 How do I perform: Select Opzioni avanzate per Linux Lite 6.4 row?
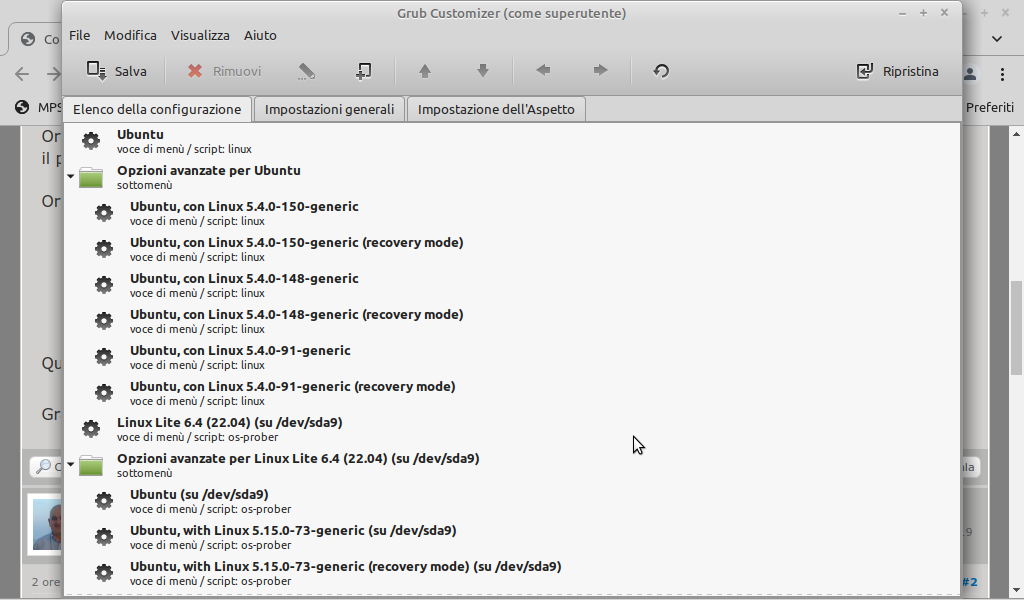[x=511, y=465]
